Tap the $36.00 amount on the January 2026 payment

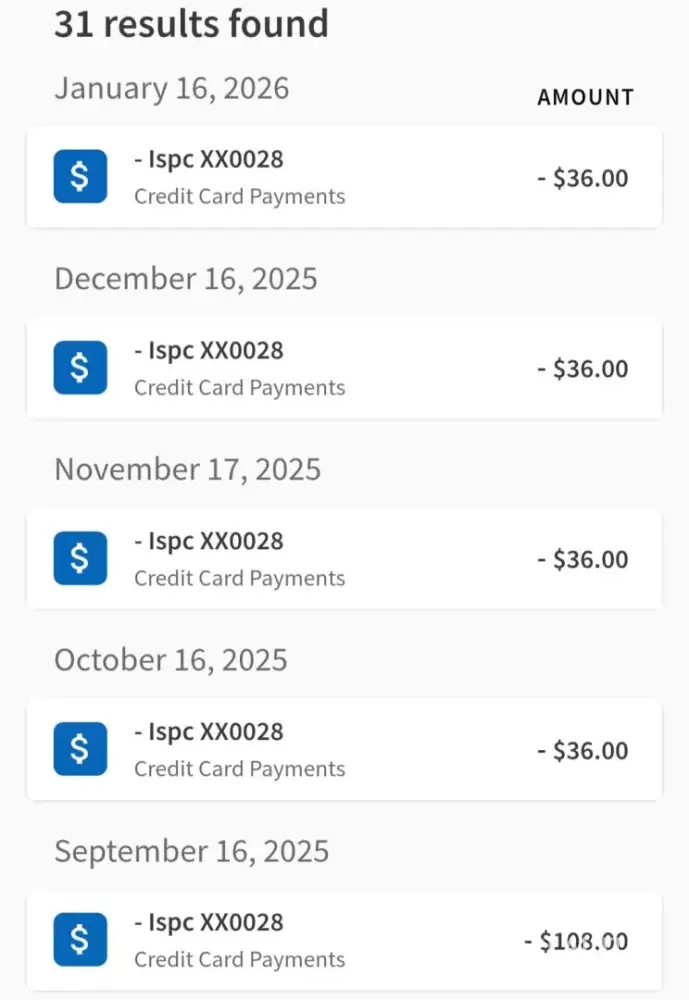[x=583, y=178]
